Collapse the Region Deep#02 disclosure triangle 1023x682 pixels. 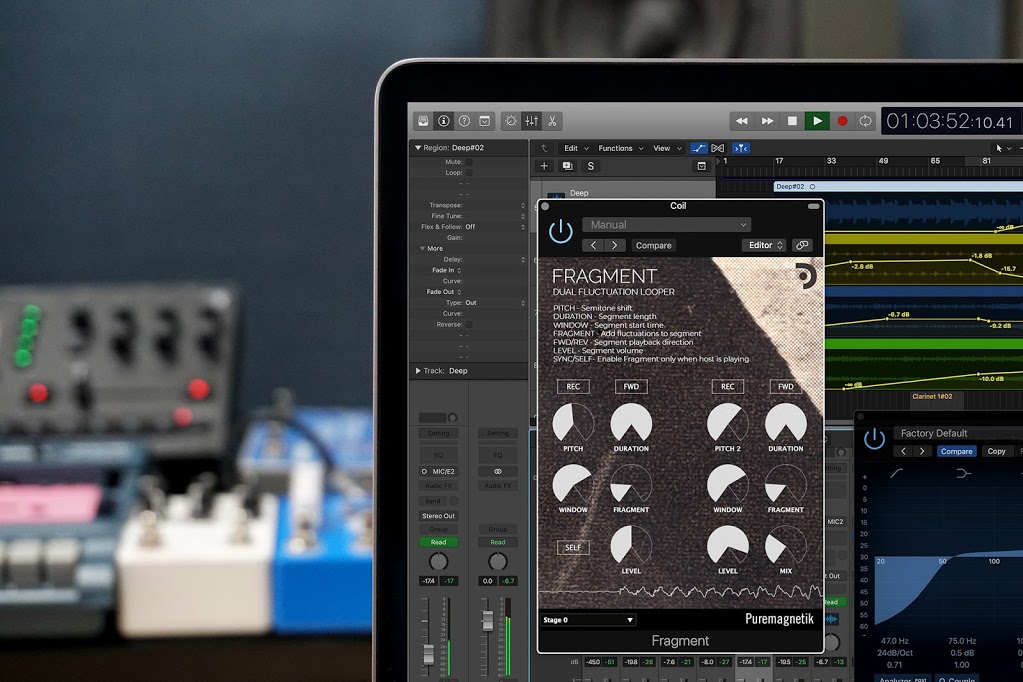[418, 148]
